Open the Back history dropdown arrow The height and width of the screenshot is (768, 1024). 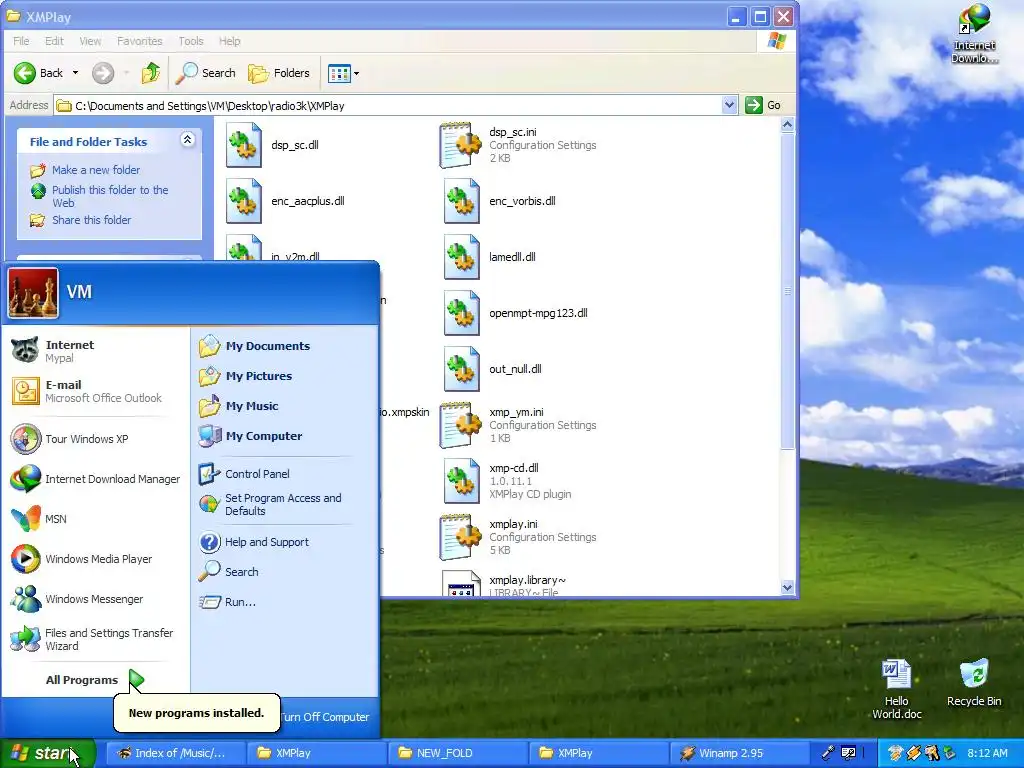[x=75, y=73]
